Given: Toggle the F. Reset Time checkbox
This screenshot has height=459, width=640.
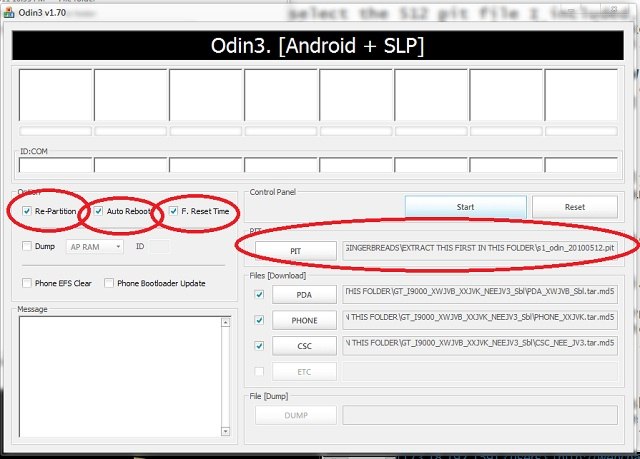Looking at the screenshot, I should click(x=173, y=211).
